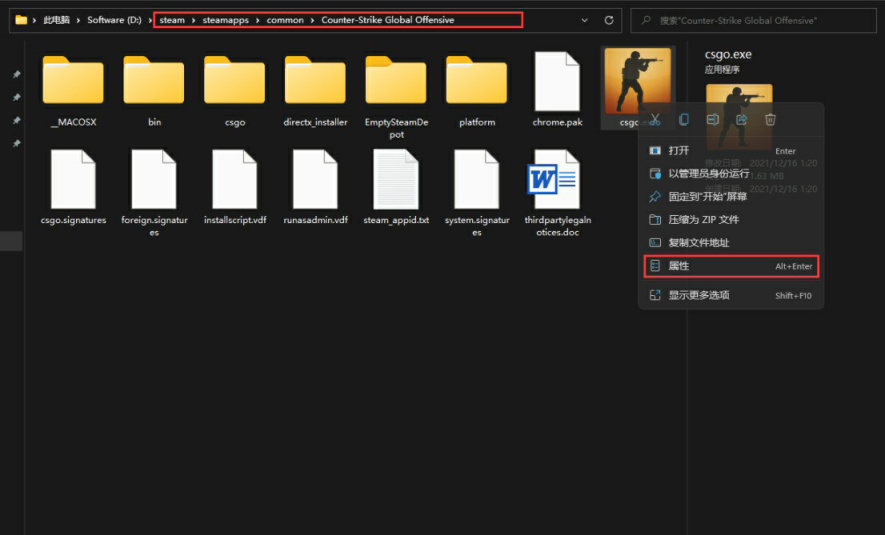Expand chevron after steam in path
Viewport: 885px width, 535px height.
(193, 20)
